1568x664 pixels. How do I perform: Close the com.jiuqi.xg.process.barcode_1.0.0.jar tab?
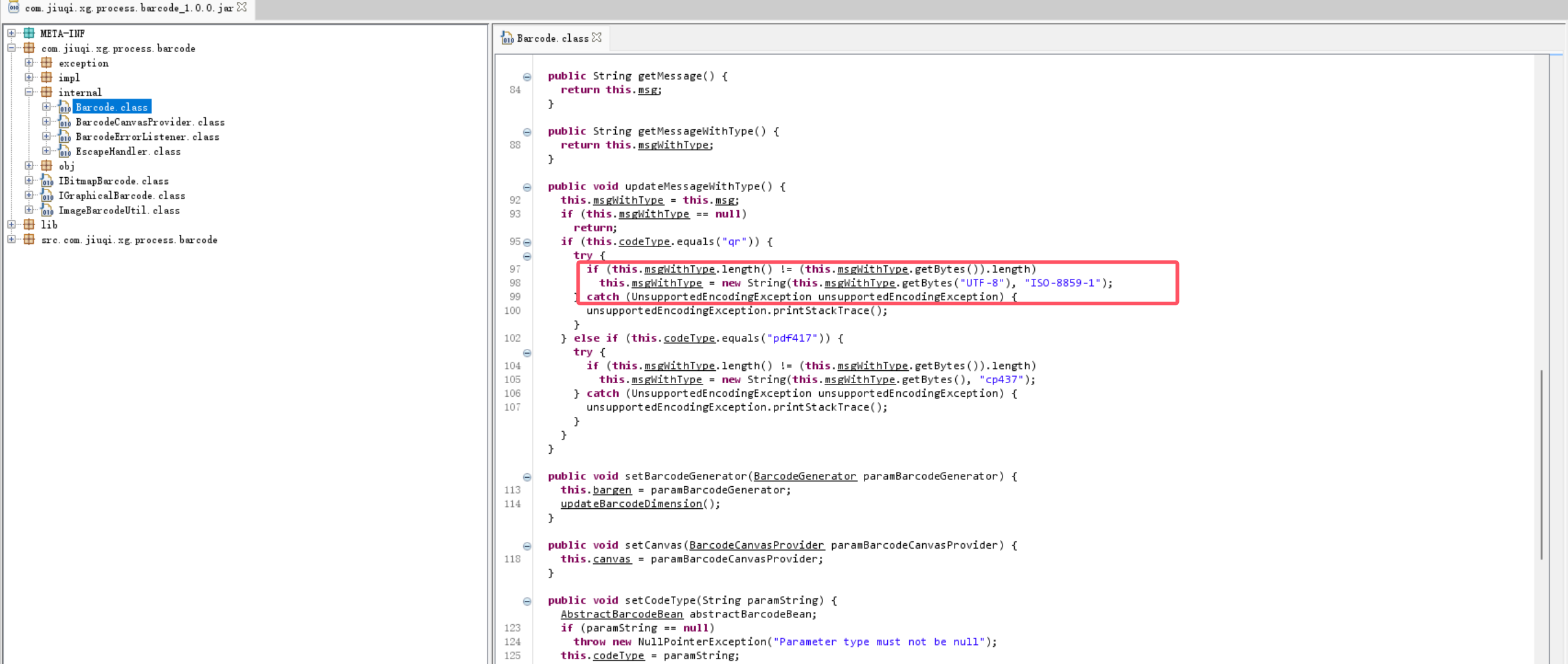click(x=242, y=7)
